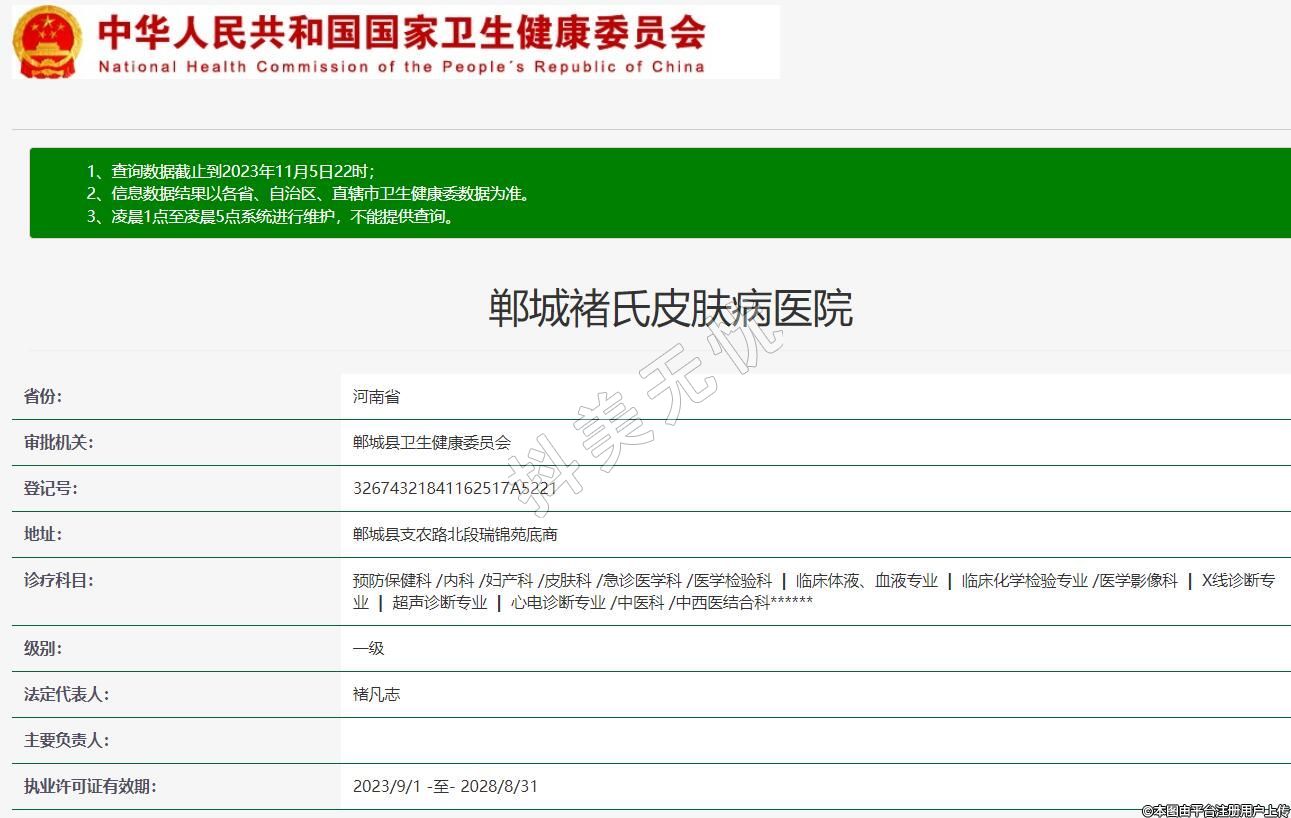
Task: Click the 诊疗科目 row label
Action: 58,580
